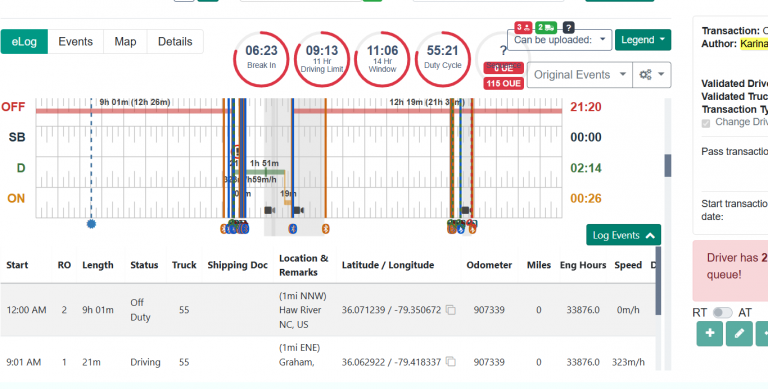Open the Original Events dropdown

(x=580, y=74)
